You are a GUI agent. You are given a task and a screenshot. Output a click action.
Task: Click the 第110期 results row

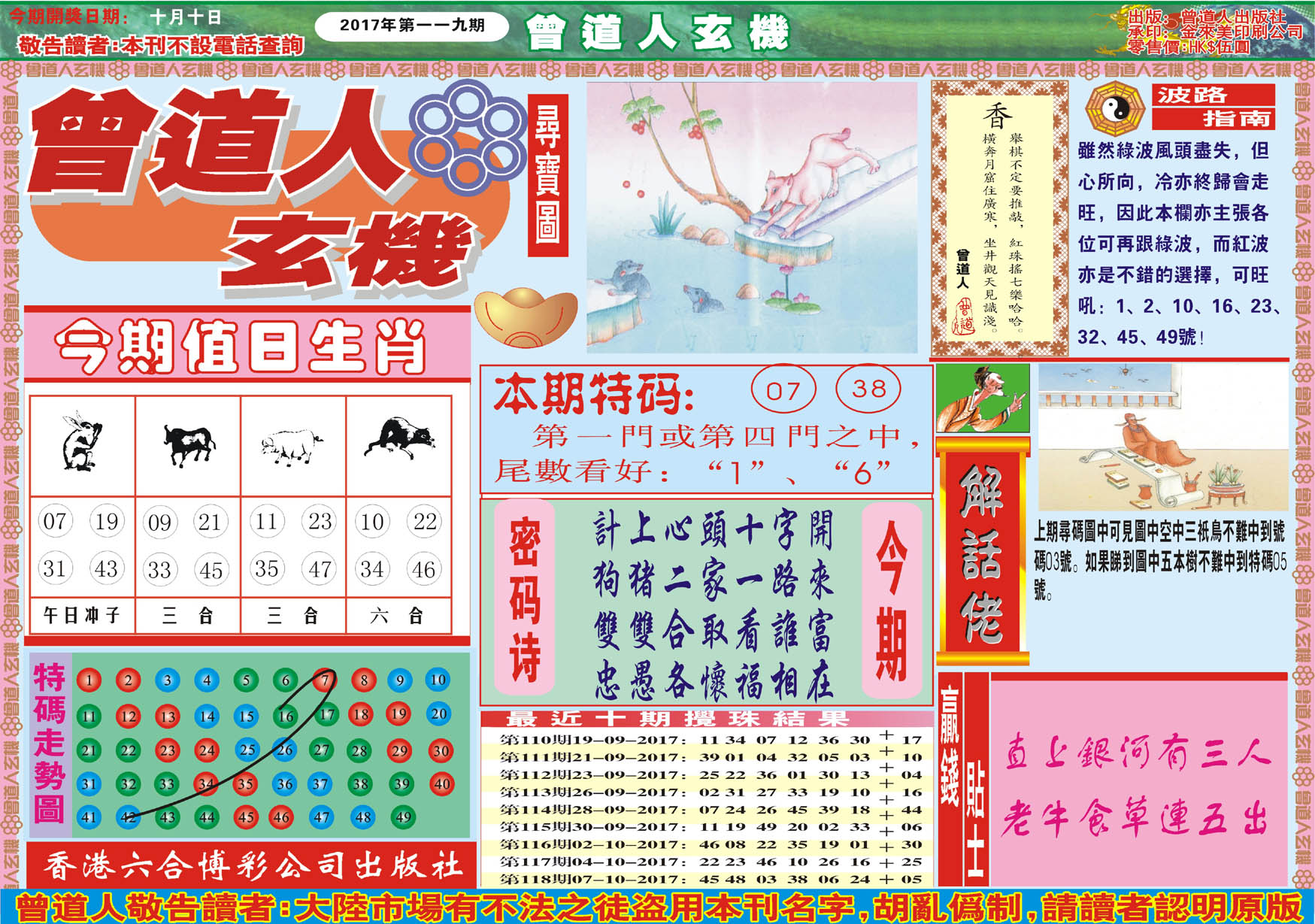(711, 740)
